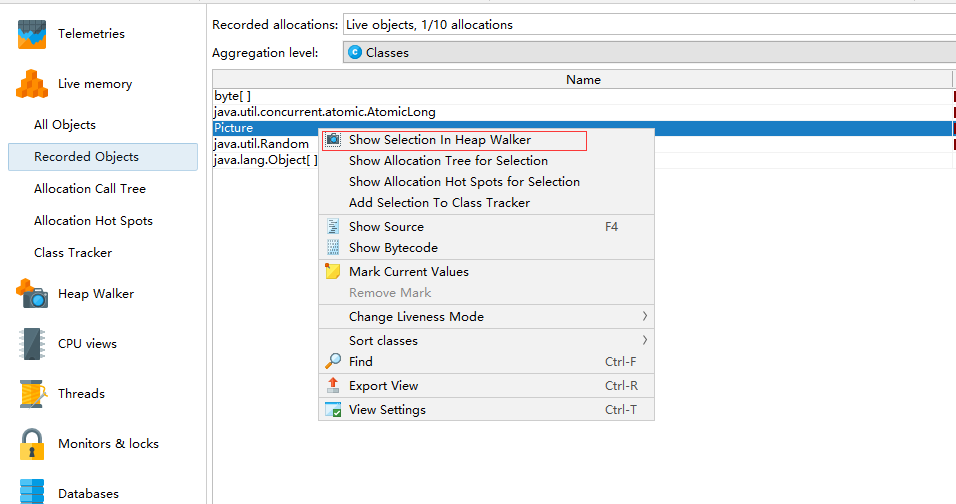Click the CPU views chip icon
The width and height of the screenshot is (956, 504).
tap(32, 344)
